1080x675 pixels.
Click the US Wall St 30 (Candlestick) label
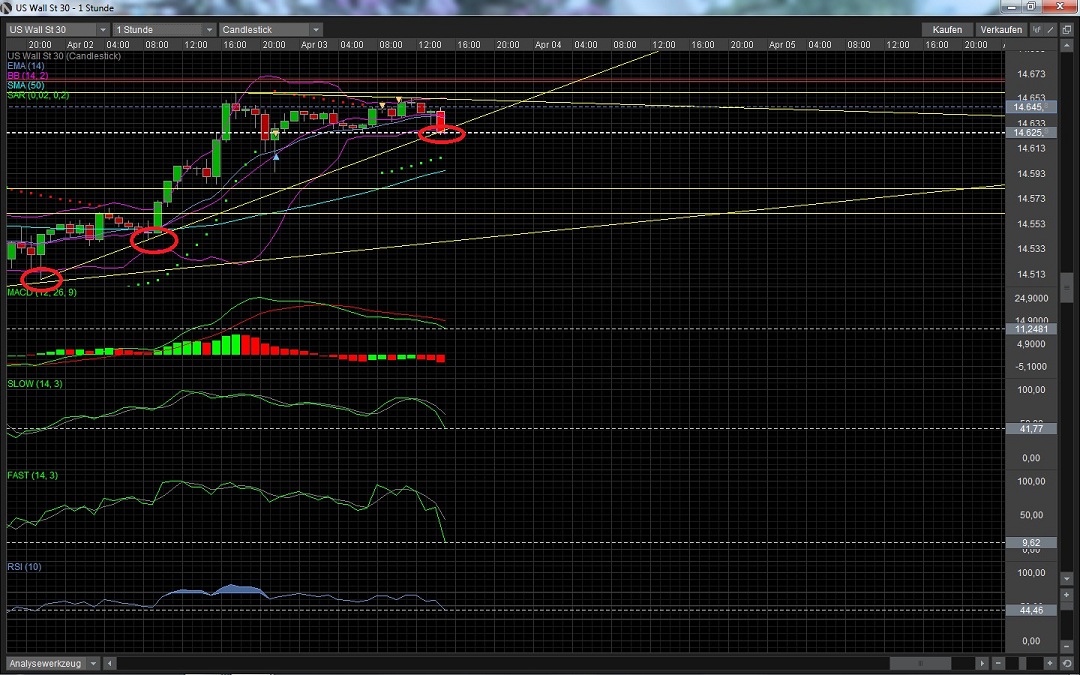[64, 56]
